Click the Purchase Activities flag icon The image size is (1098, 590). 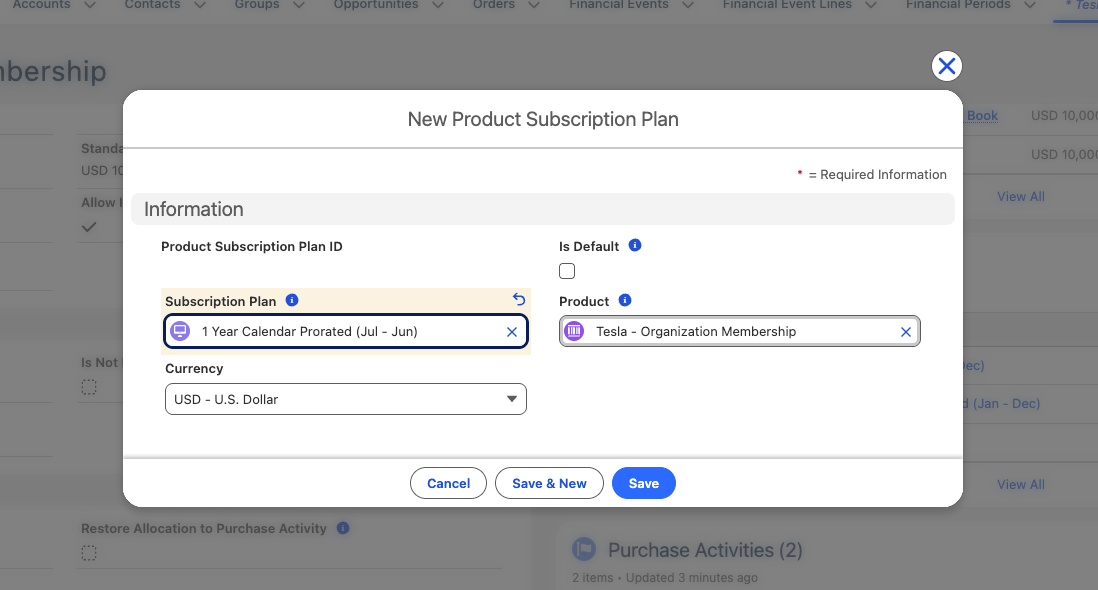(584, 549)
